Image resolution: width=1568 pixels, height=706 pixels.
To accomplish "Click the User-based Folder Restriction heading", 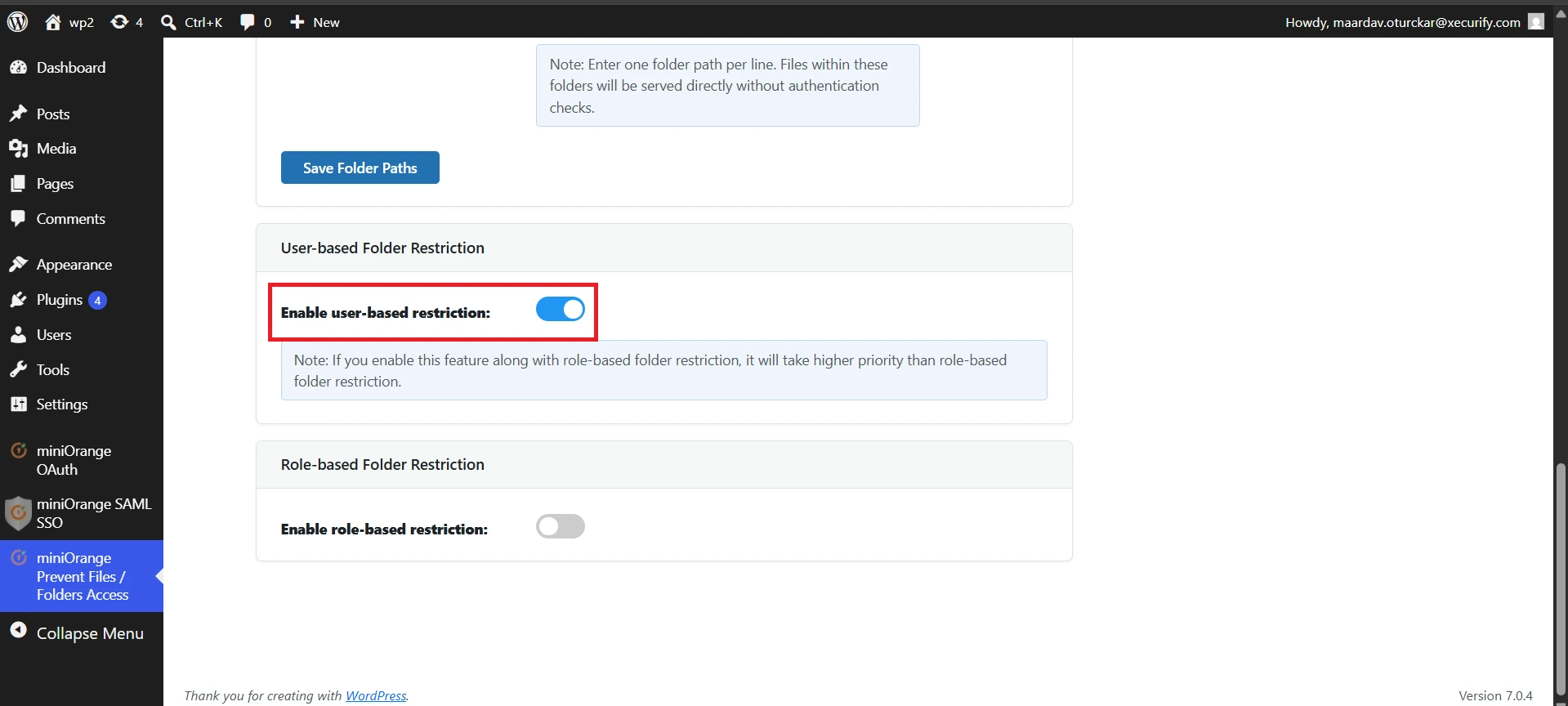I will pyautogui.click(x=382, y=248).
